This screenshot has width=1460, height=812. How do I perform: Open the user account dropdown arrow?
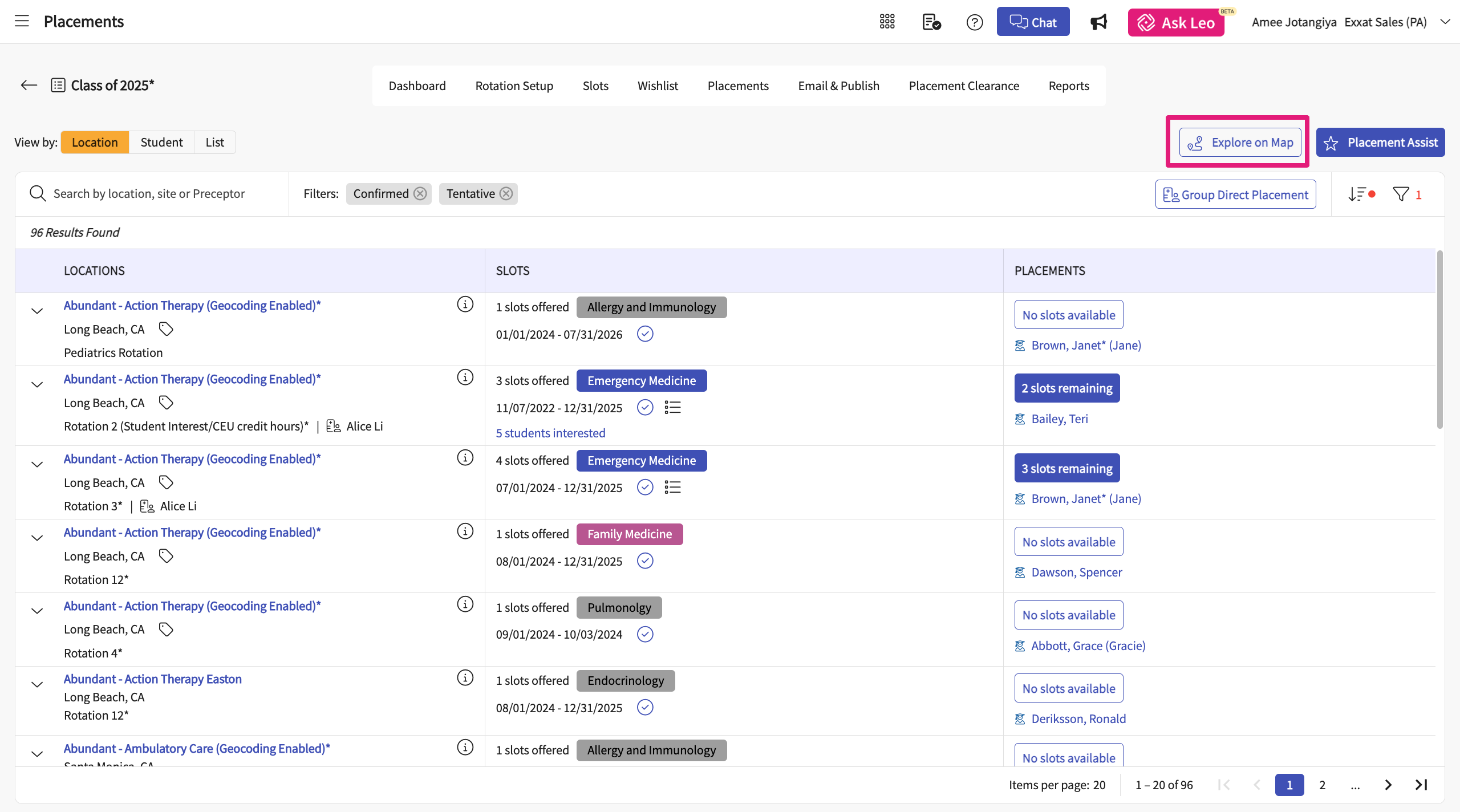coord(1445,22)
